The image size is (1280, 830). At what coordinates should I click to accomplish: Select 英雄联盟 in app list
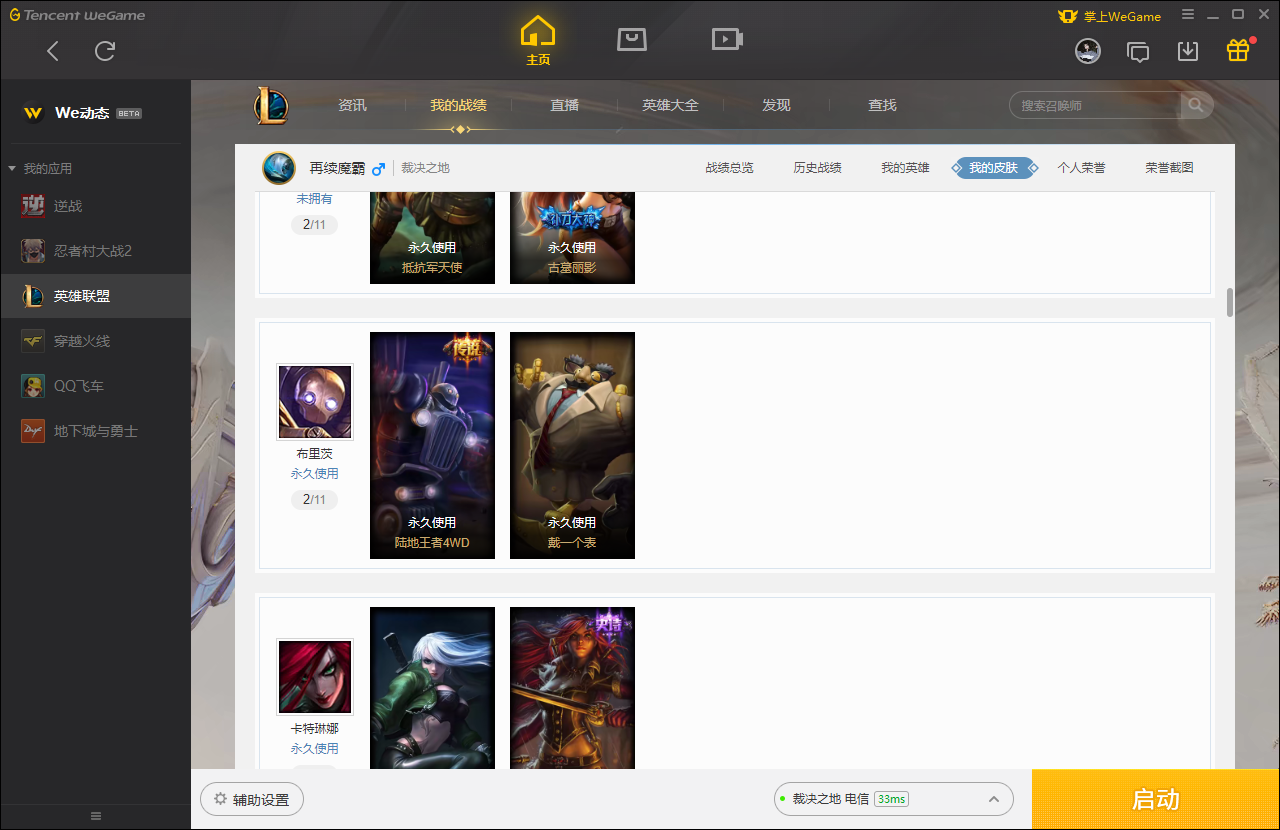pyautogui.click(x=95, y=296)
